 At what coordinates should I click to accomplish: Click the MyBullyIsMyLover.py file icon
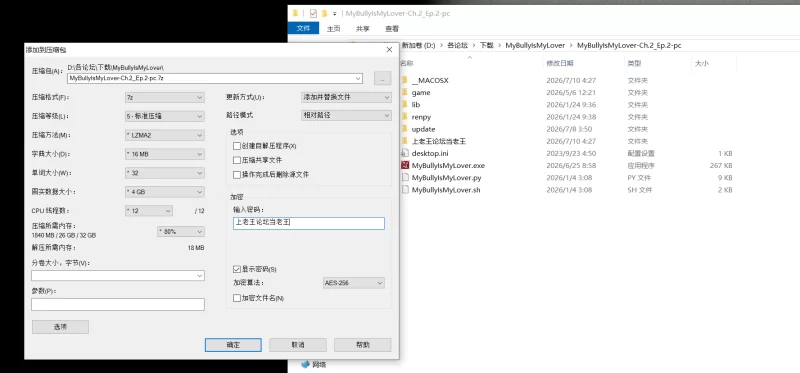[x=405, y=178]
